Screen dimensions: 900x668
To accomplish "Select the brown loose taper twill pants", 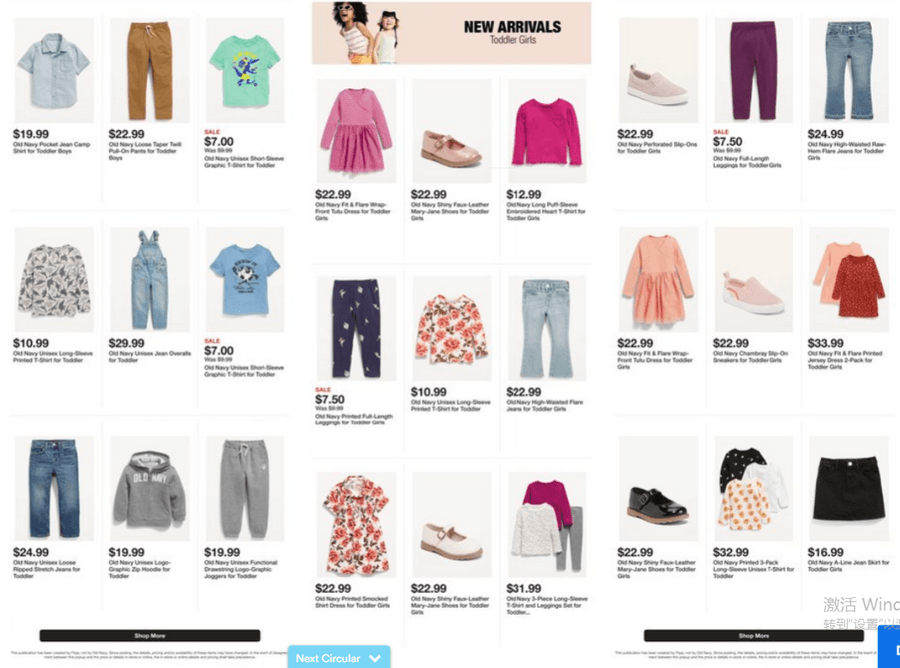I will [x=150, y=70].
